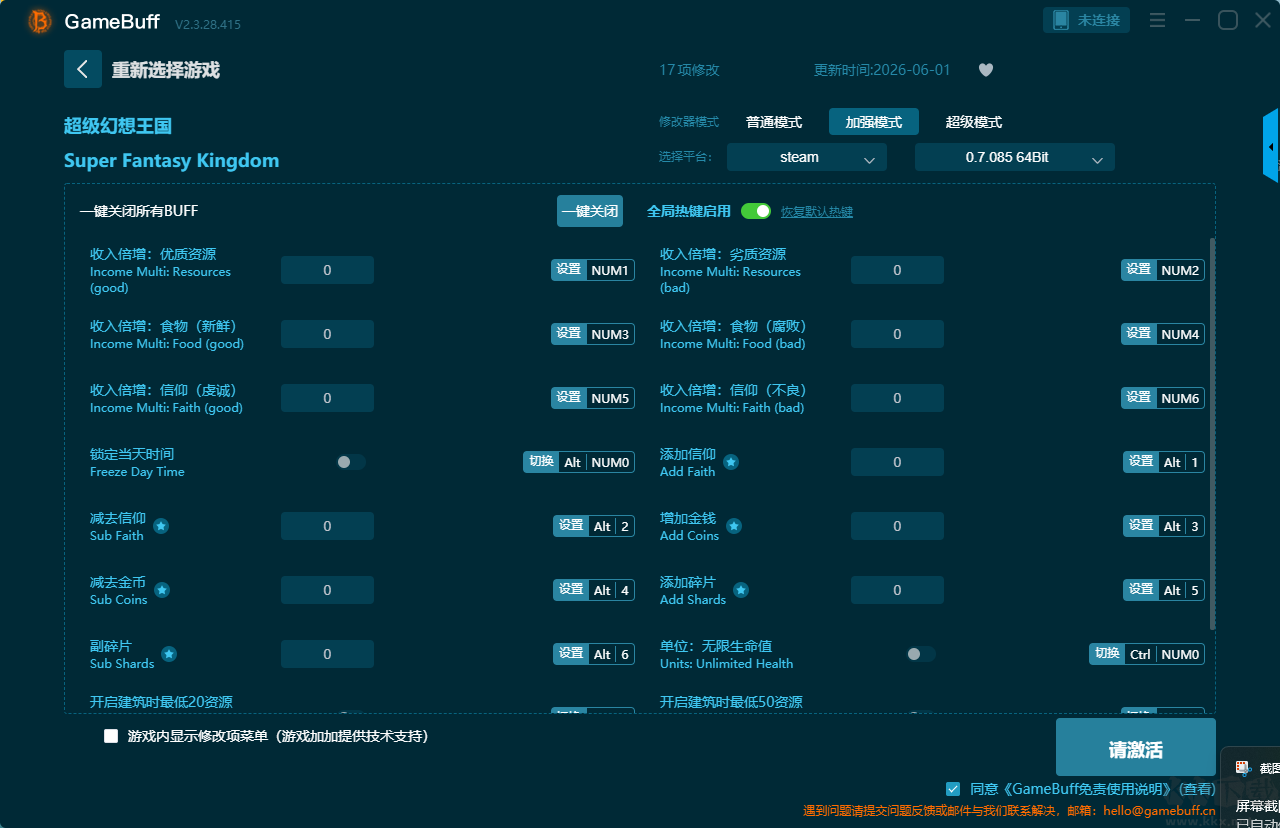Click the Sub Coins value field

[327, 590]
